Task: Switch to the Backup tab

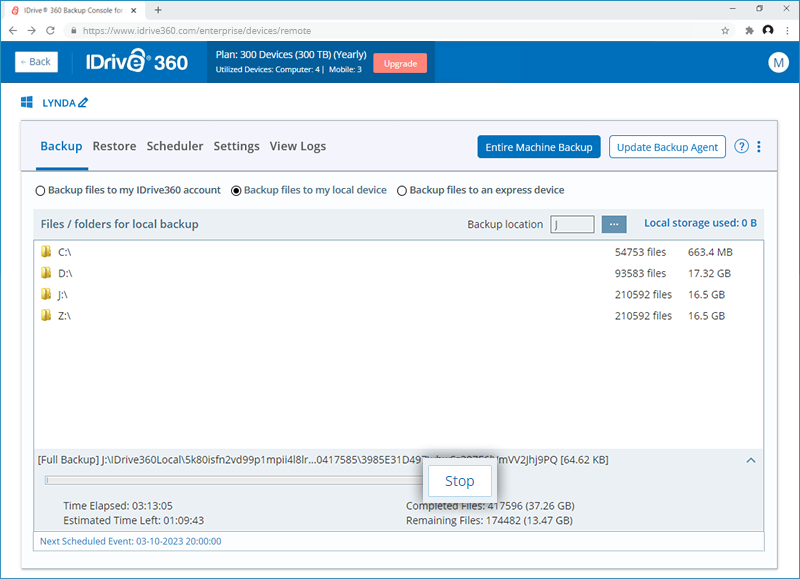Action: coord(61,146)
